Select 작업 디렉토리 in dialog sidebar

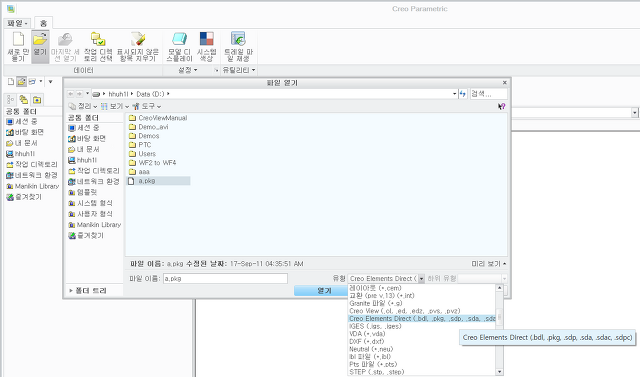coord(94,171)
